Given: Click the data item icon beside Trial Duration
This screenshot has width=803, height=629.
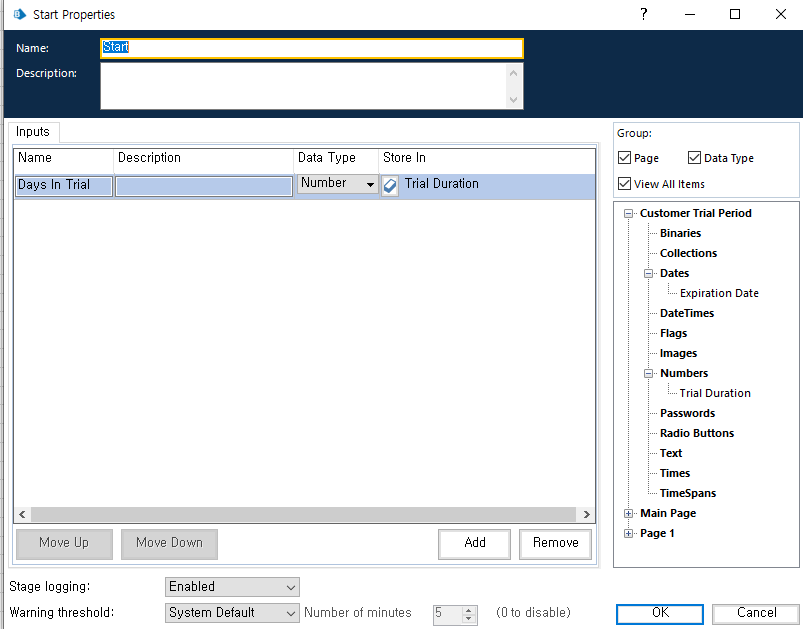Looking at the screenshot, I should tap(390, 185).
